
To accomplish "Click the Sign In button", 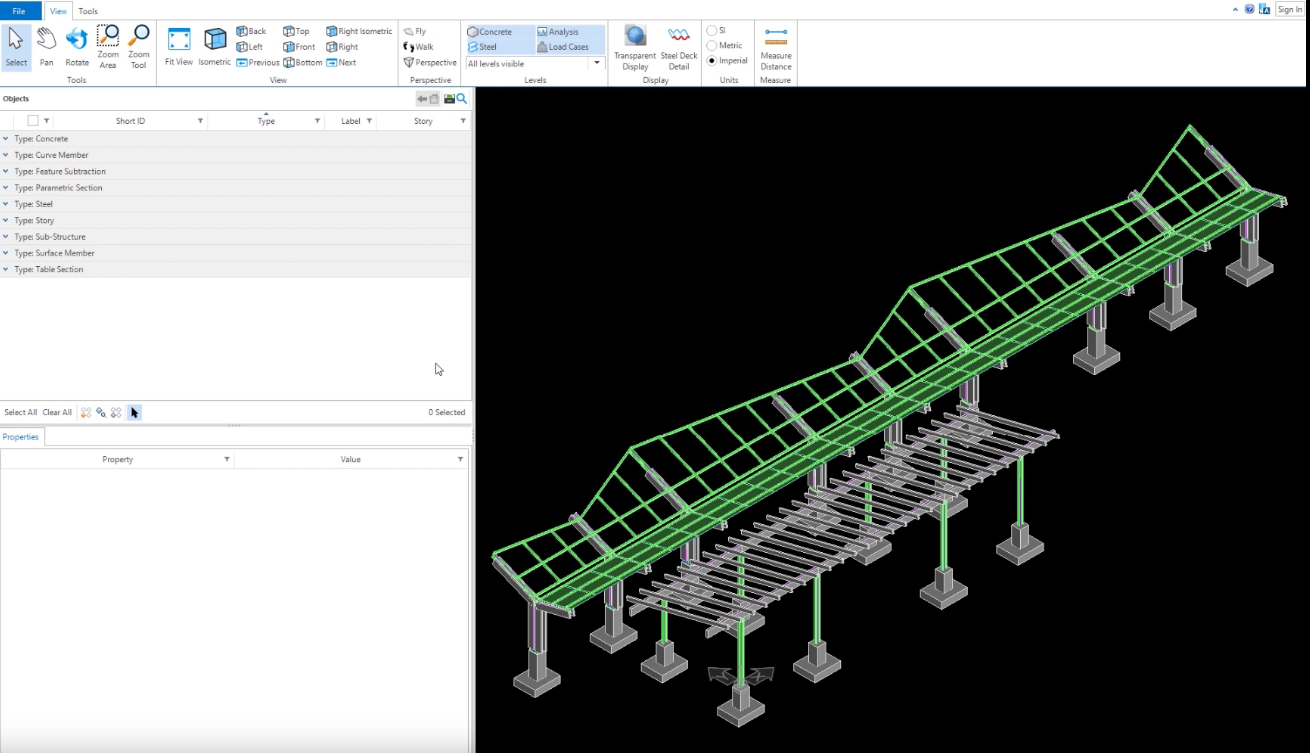I will 1290,9.
